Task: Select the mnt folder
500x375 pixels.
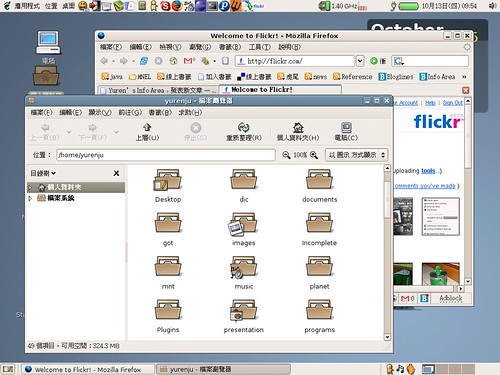Action: [168, 267]
